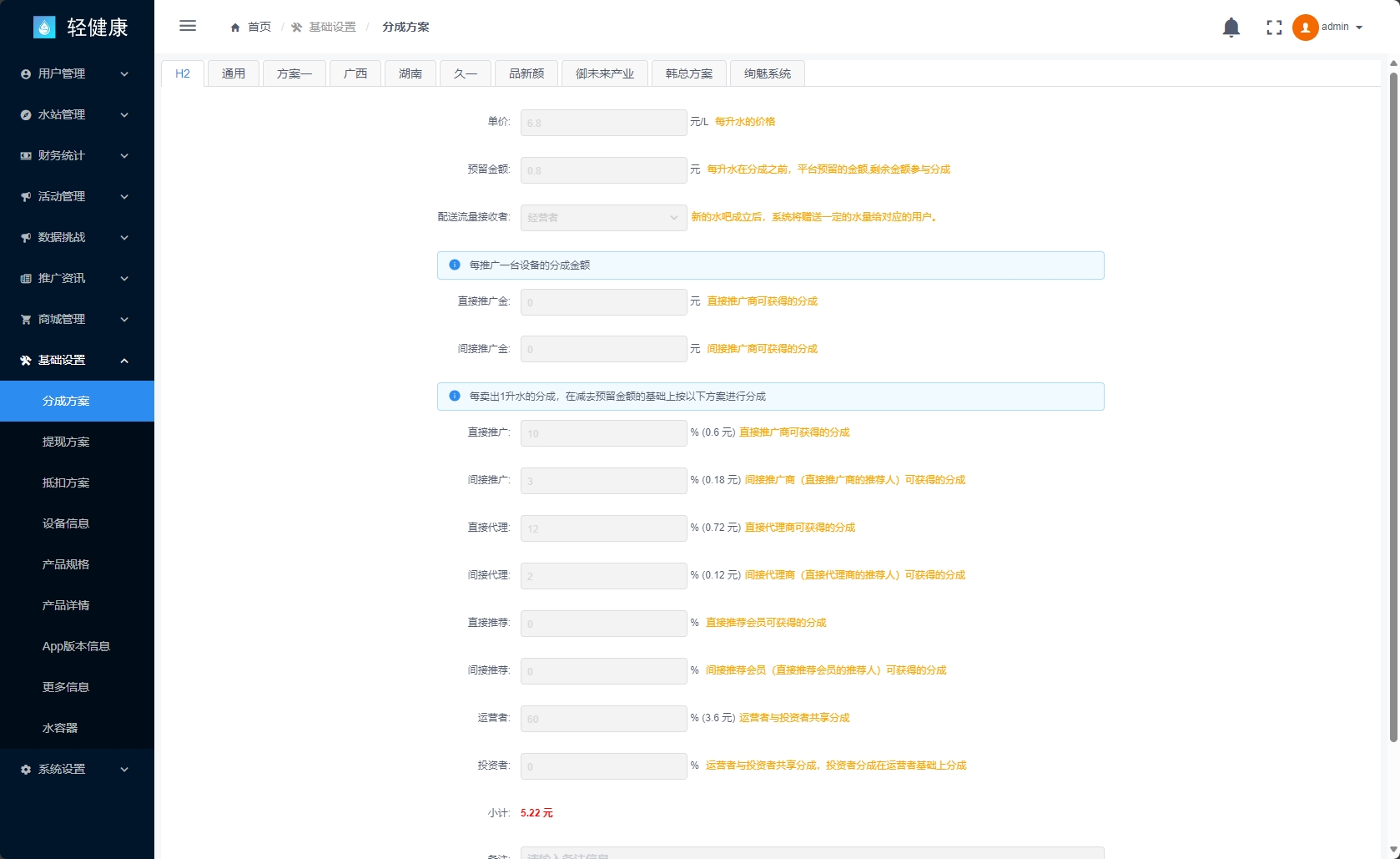1400x859 pixels.
Task: Switch to the 久一 tab
Action: (x=466, y=73)
